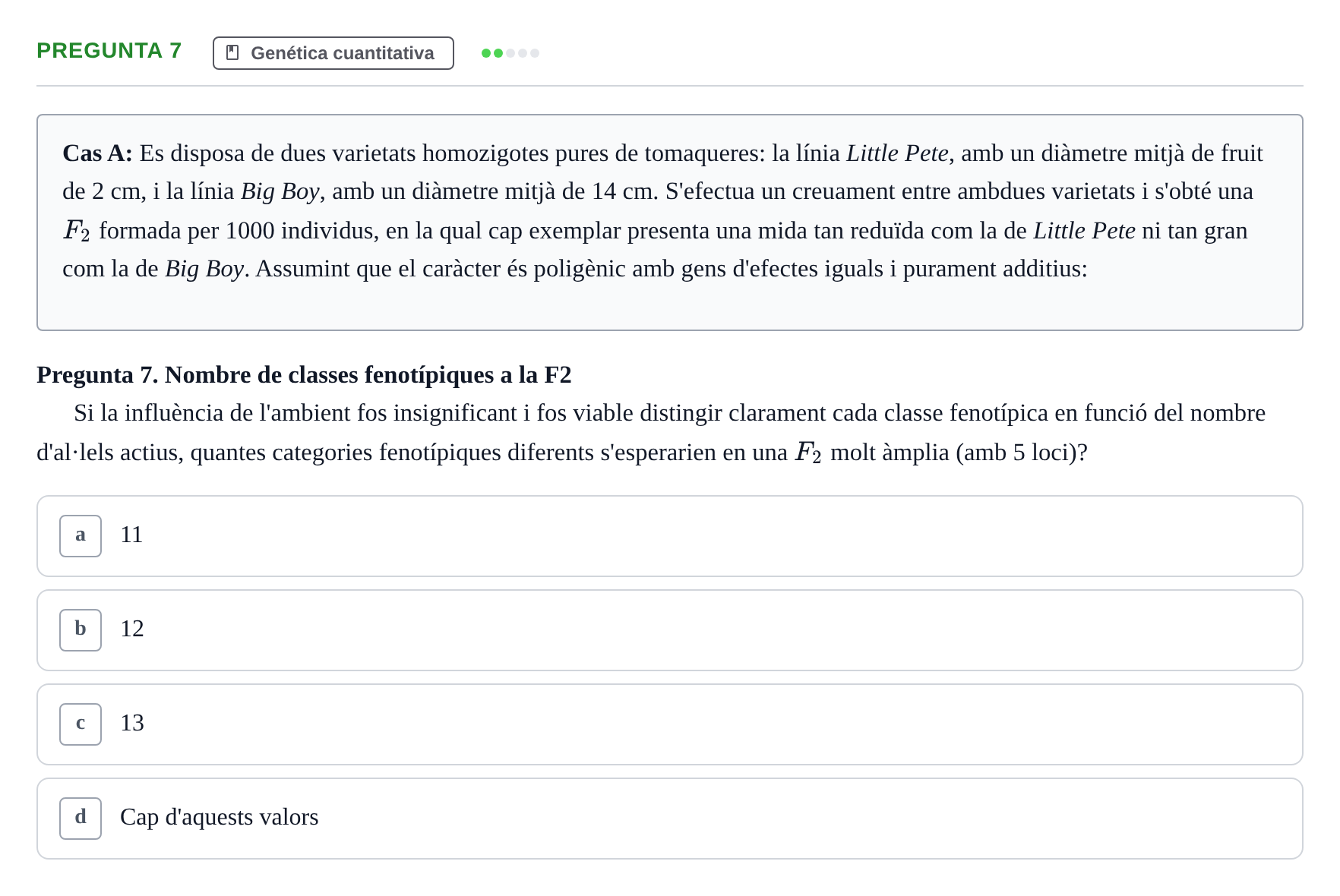Viewport: 1340px width, 896px height.
Task: Select answer option b with value 12
Action: [670, 630]
